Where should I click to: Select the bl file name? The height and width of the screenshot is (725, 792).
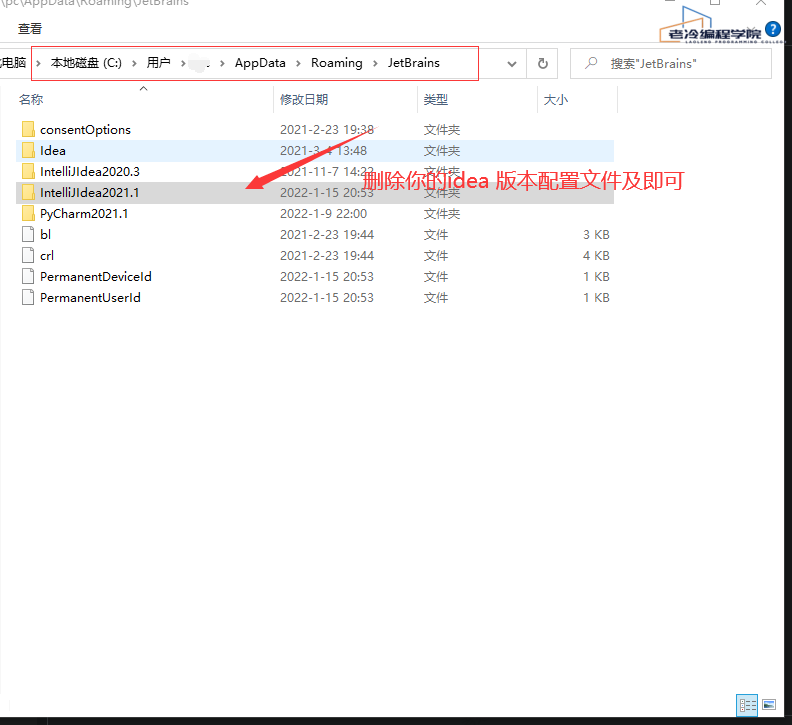[x=45, y=234]
